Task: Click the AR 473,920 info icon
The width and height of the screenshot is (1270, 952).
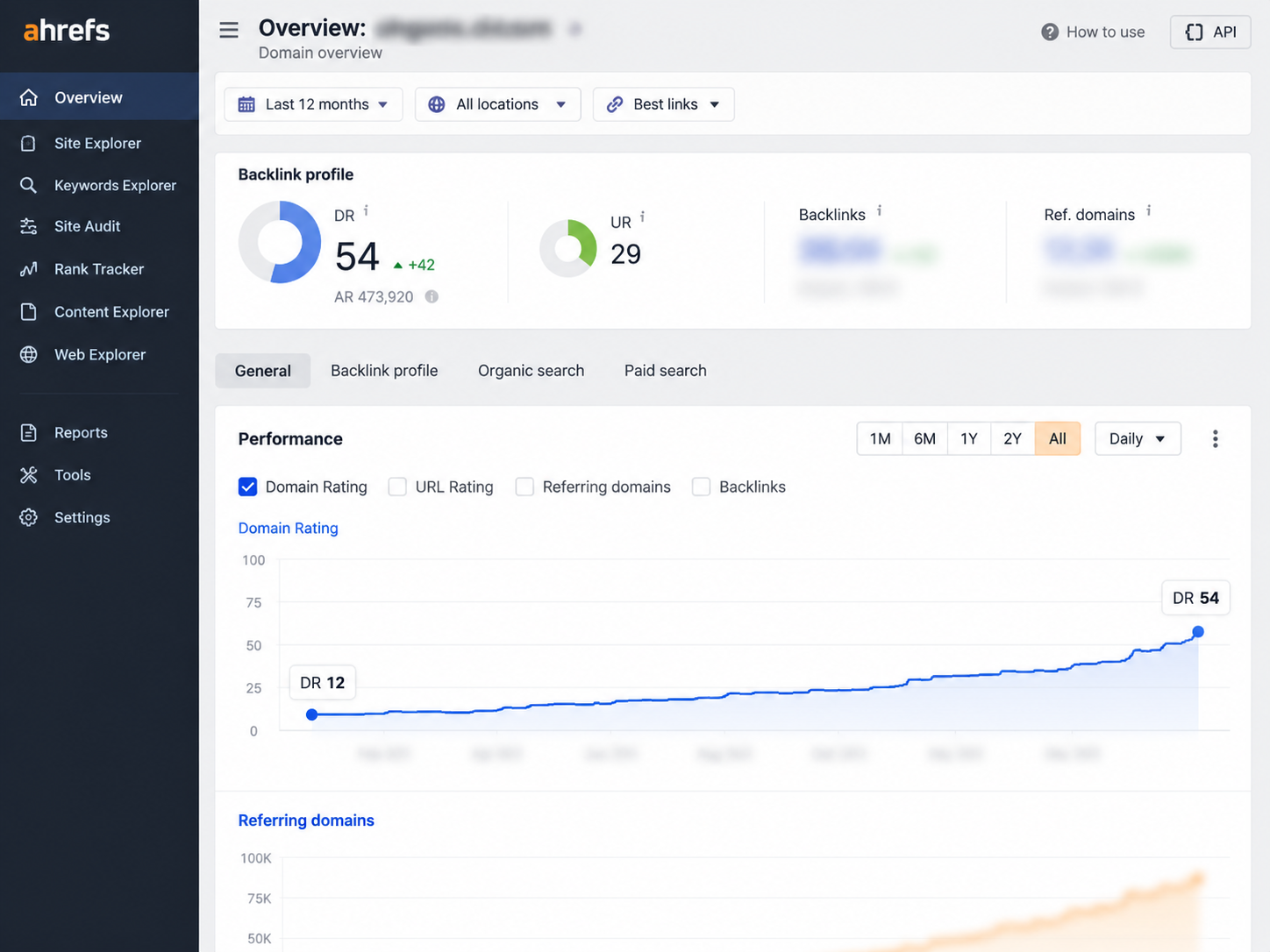Action: pyautogui.click(x=432, y=296)
